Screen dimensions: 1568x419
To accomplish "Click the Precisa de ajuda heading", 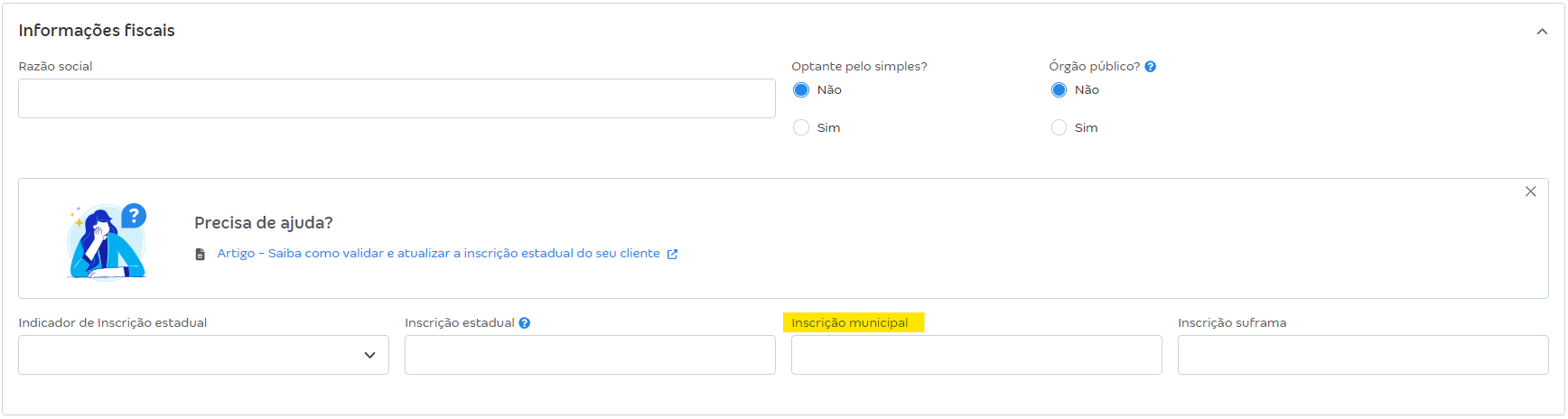I will 264,223.
